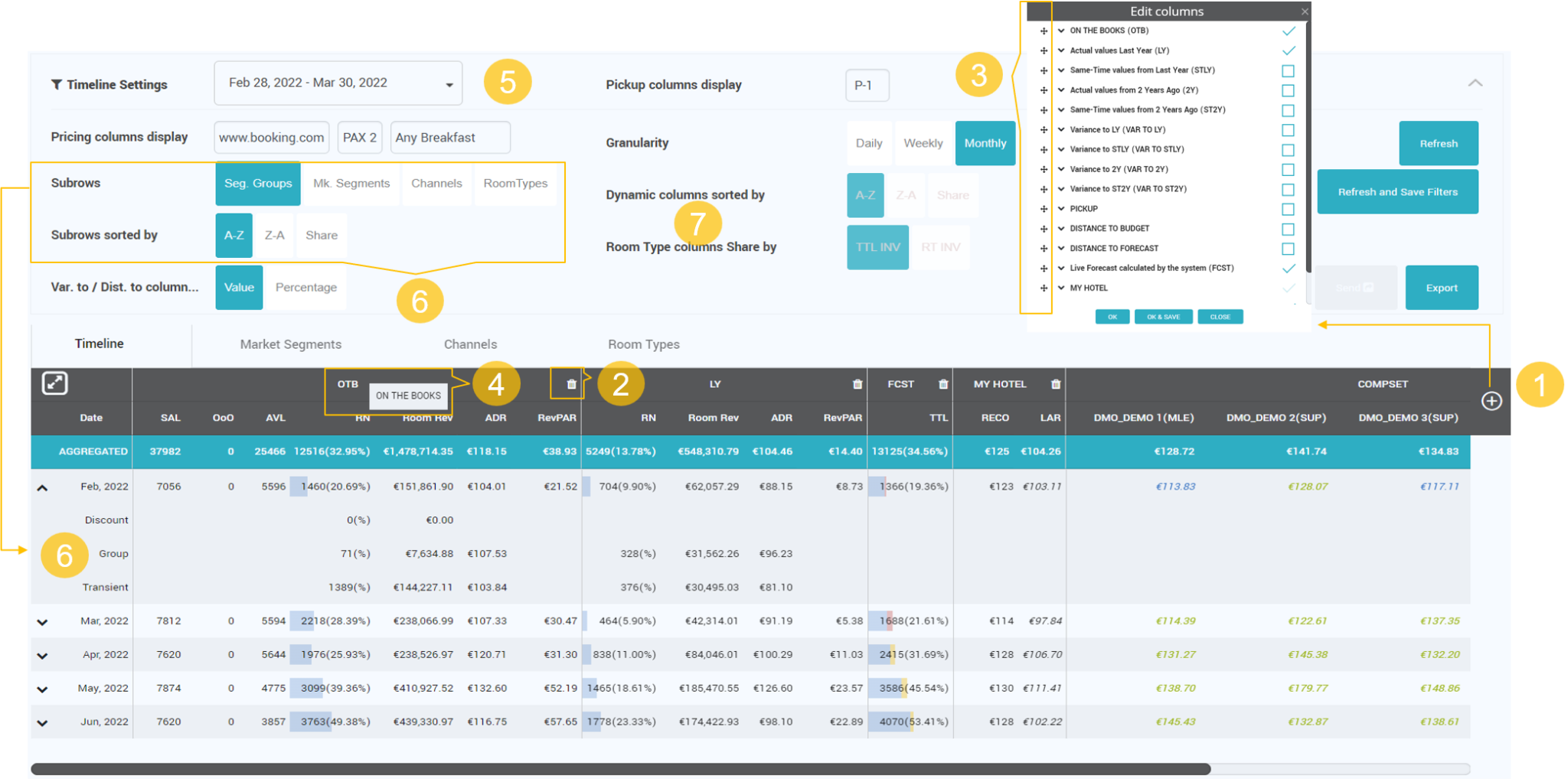Grab move handle for Same-Time values from Last Year
Viewport: 1568px width, 779px height.
tap(1044, 70)
